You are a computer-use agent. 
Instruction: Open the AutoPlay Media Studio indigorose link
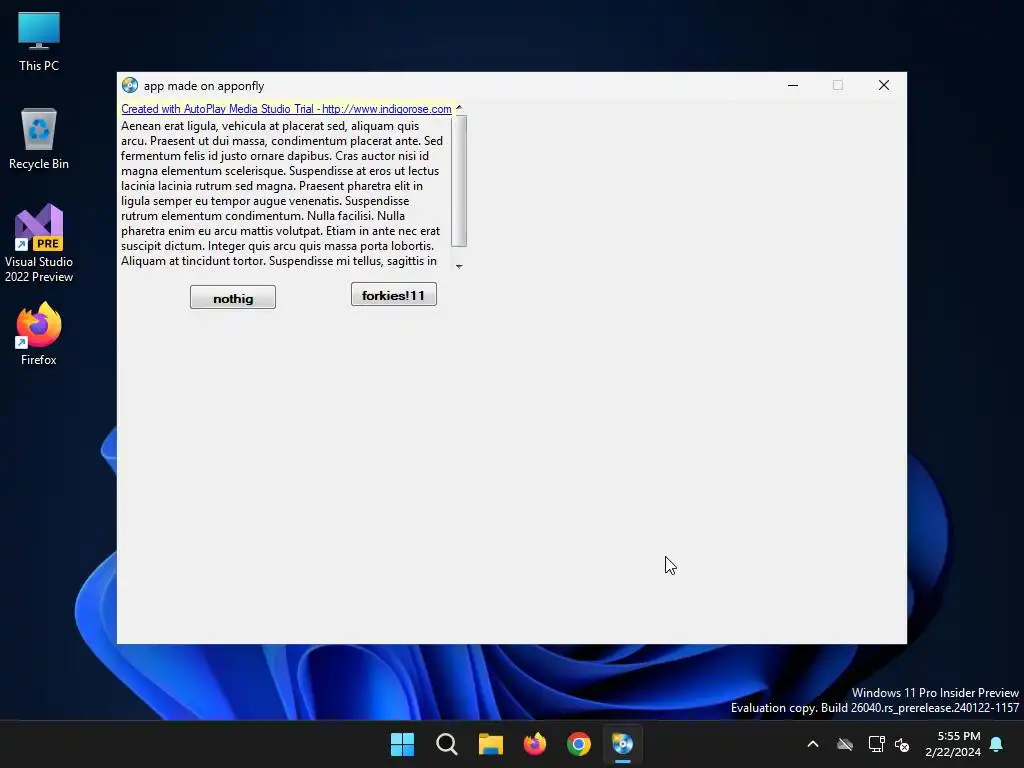coord(286,109)
